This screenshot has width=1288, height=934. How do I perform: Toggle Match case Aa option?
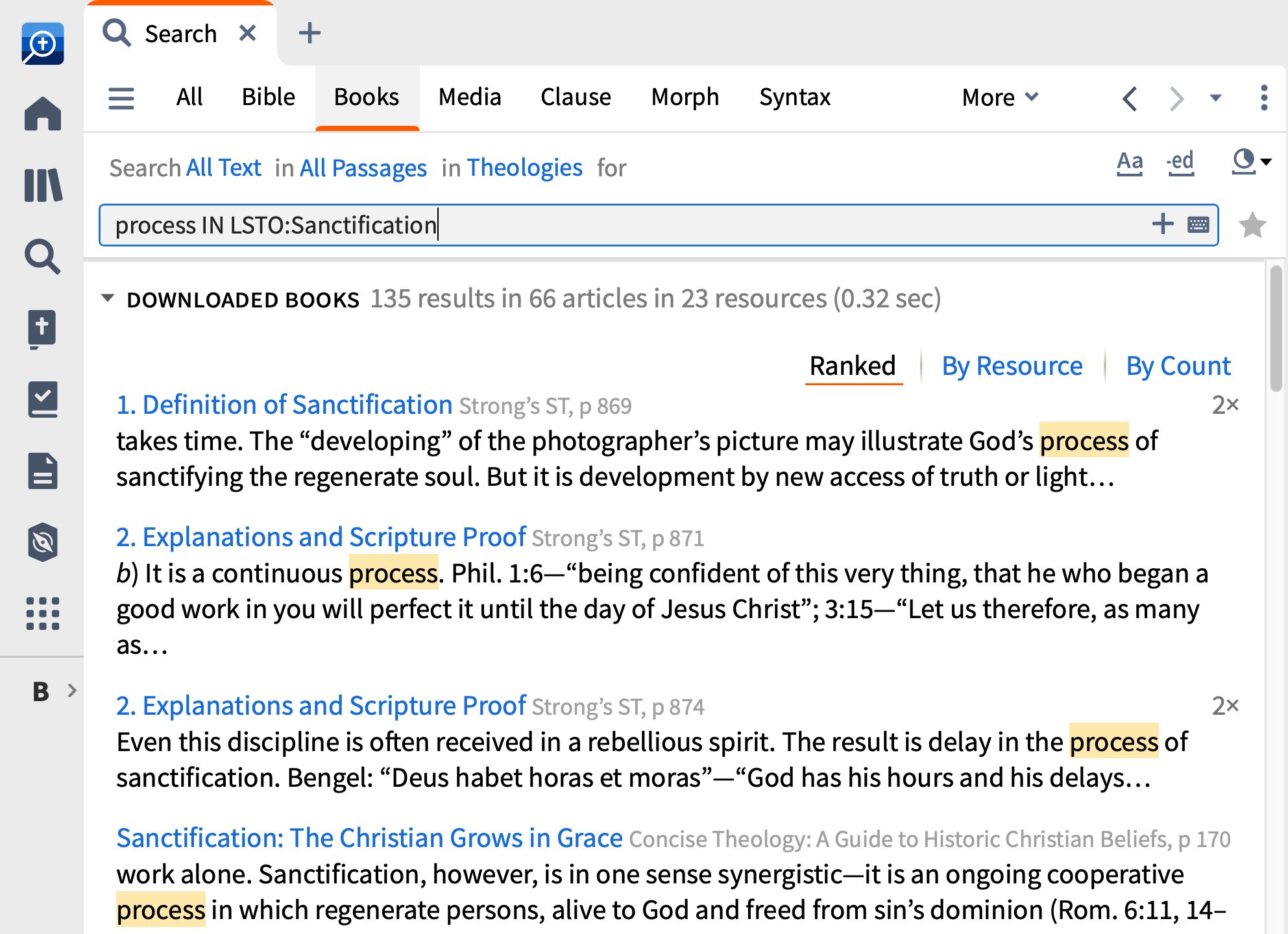(x=1129, y=162)
